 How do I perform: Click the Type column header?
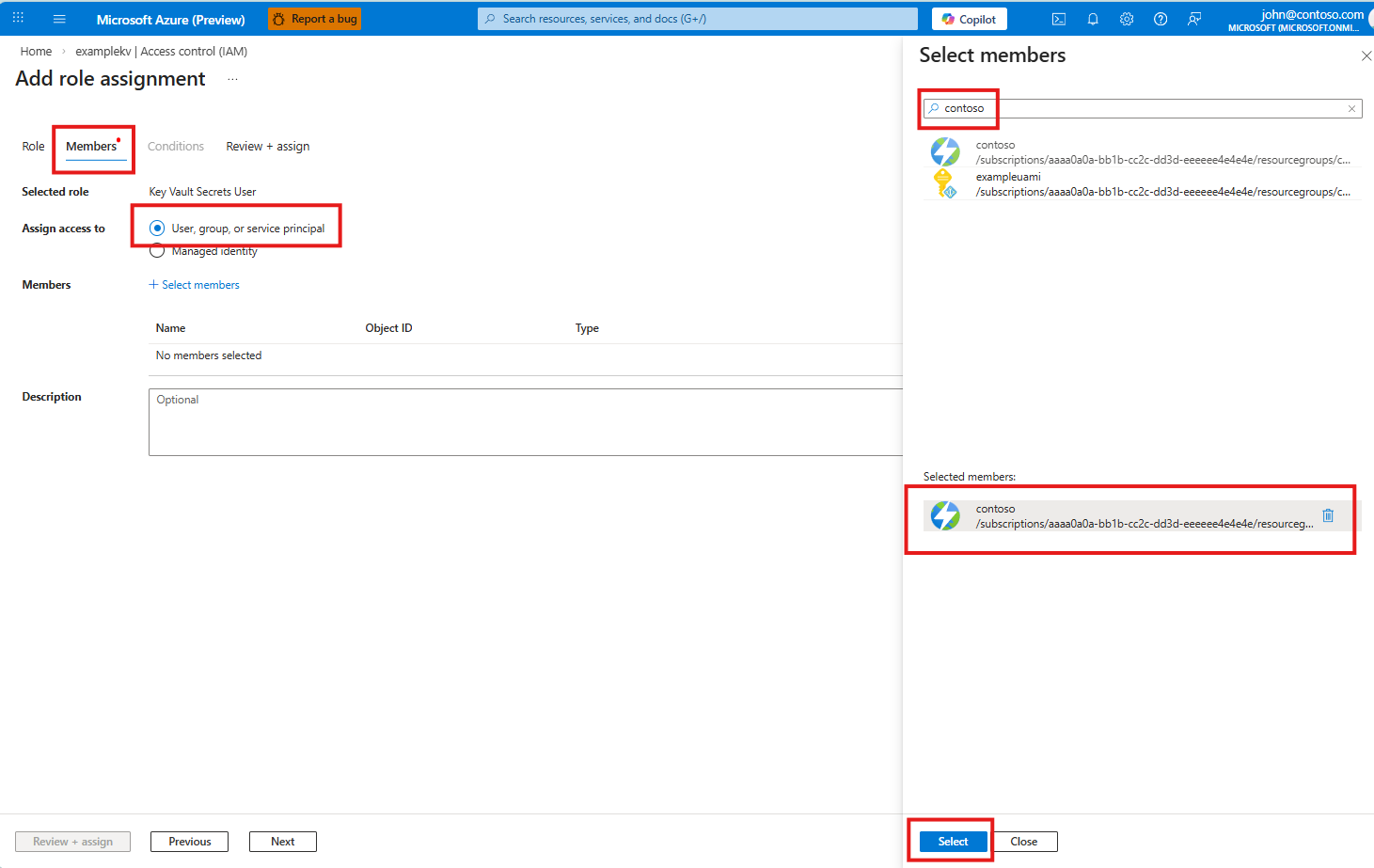tap(587, 328)
